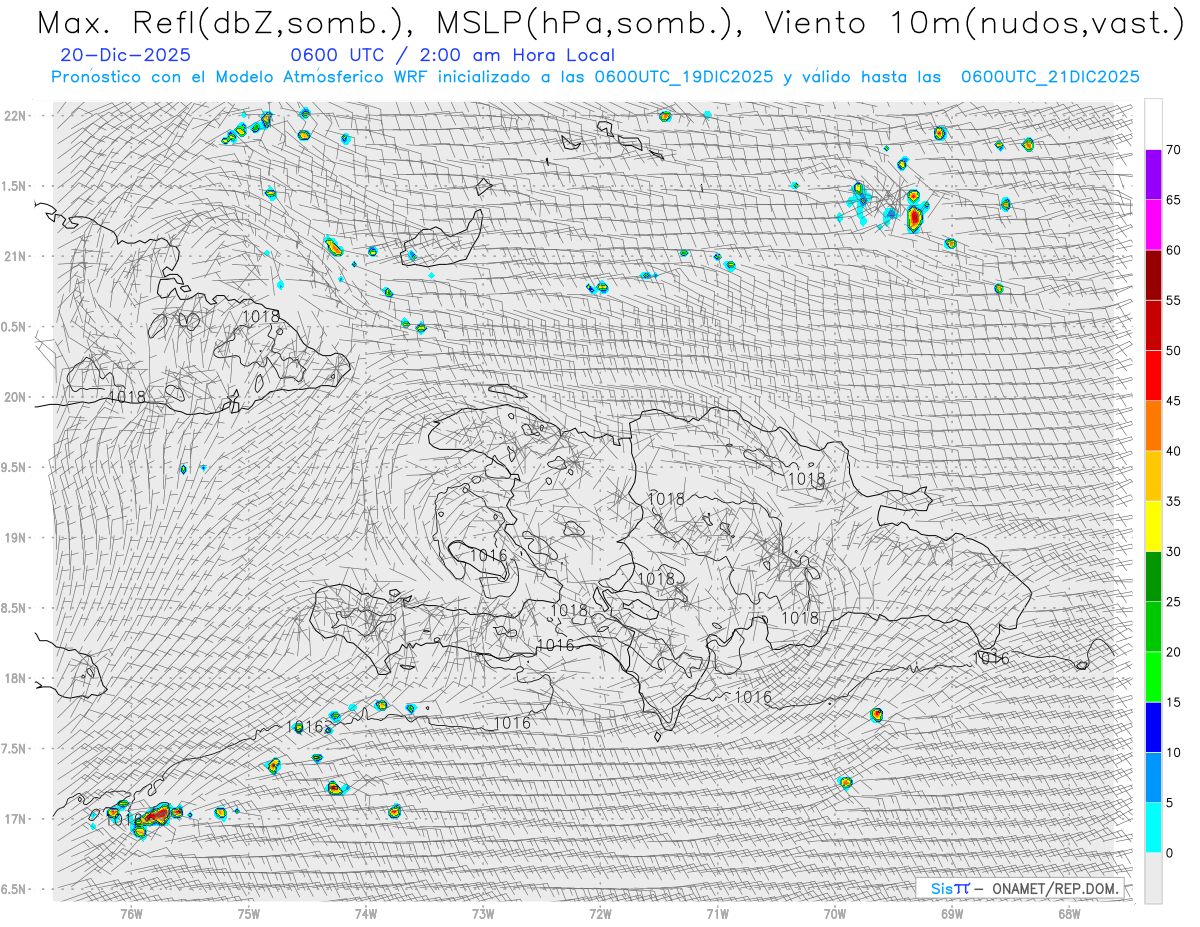Click the latitude axis label '18N'
1200x927 pixels.
coord(16,678)
